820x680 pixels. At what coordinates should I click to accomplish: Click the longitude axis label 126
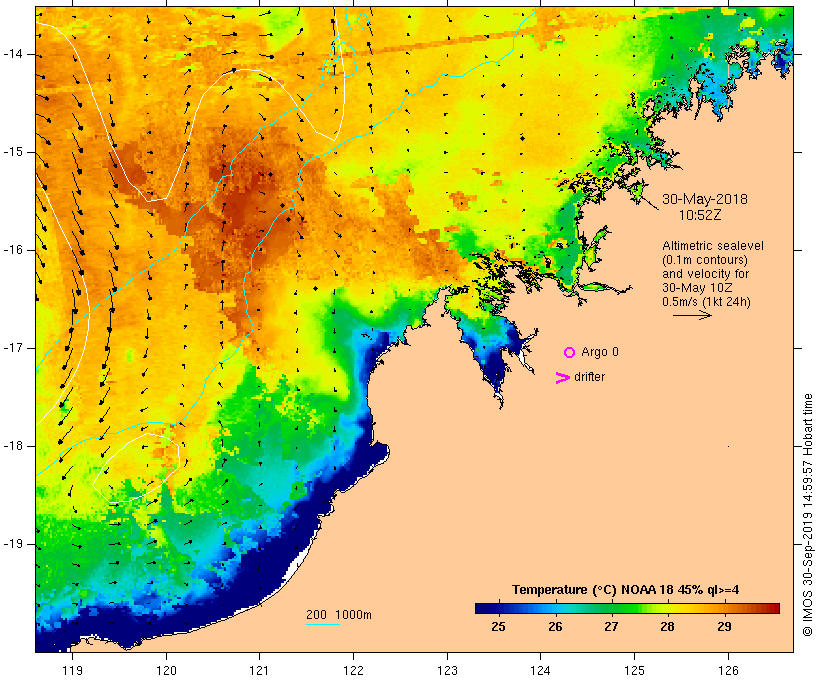click(728, 671)
